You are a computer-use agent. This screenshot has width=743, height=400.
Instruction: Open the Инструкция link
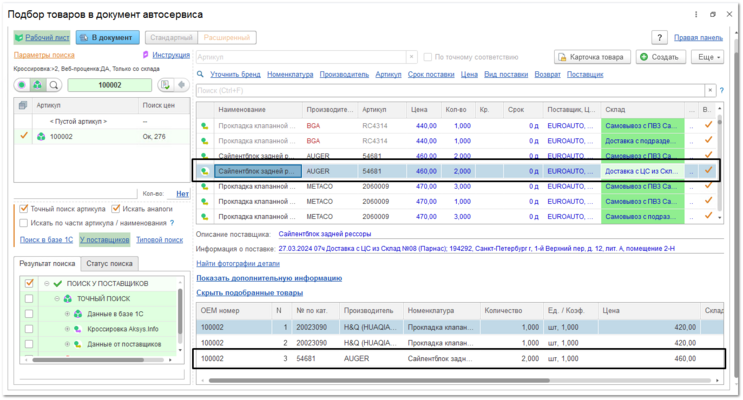tap(171, 55)
